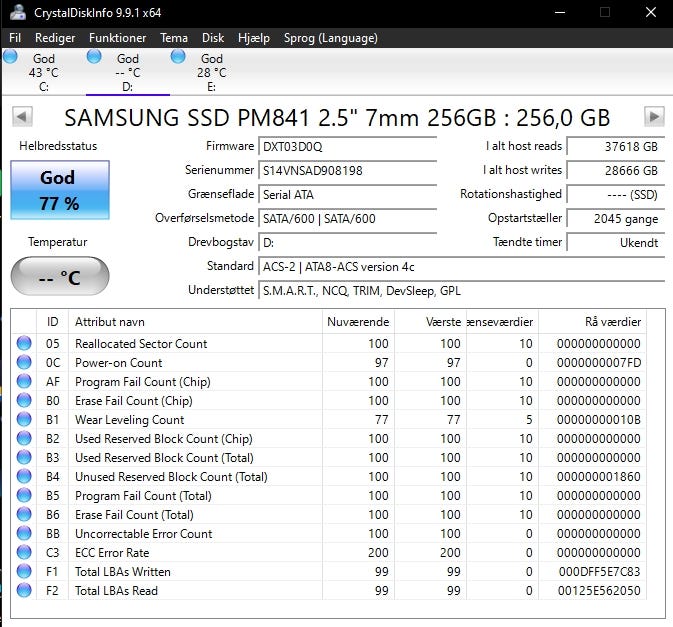Click status orb for Total LBAs Written
Viewport: 673px width, 627px height.
coord(24,572)
